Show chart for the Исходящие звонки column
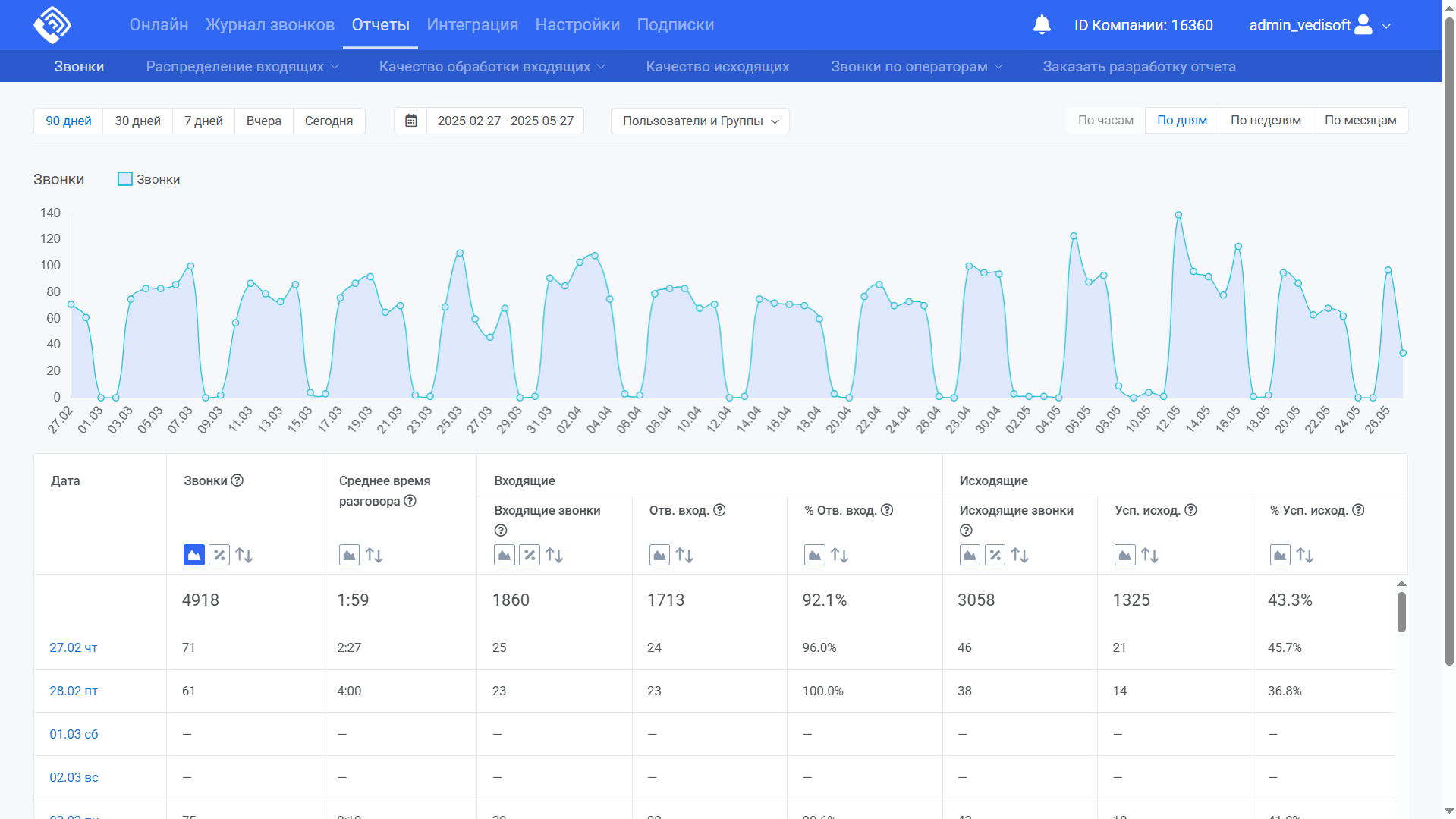 [970, 555]
